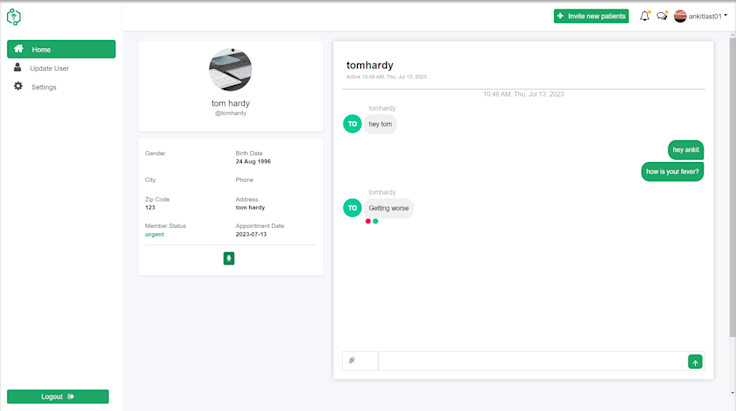Click the 'hey tom' message bubble

click(x=380, y=124)
